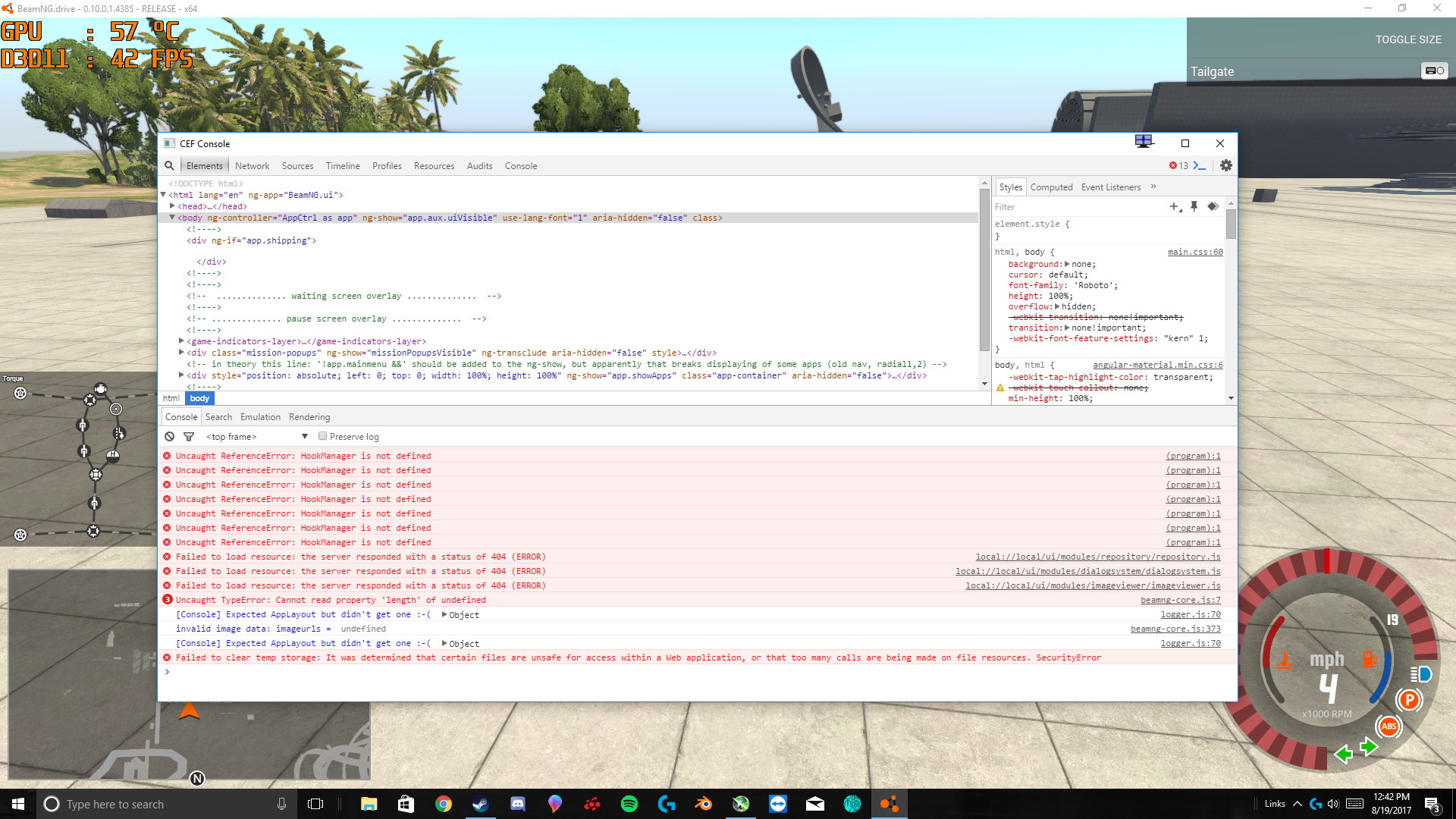
Task: Switch to the Timeline tab
Action: click(343, 166)
